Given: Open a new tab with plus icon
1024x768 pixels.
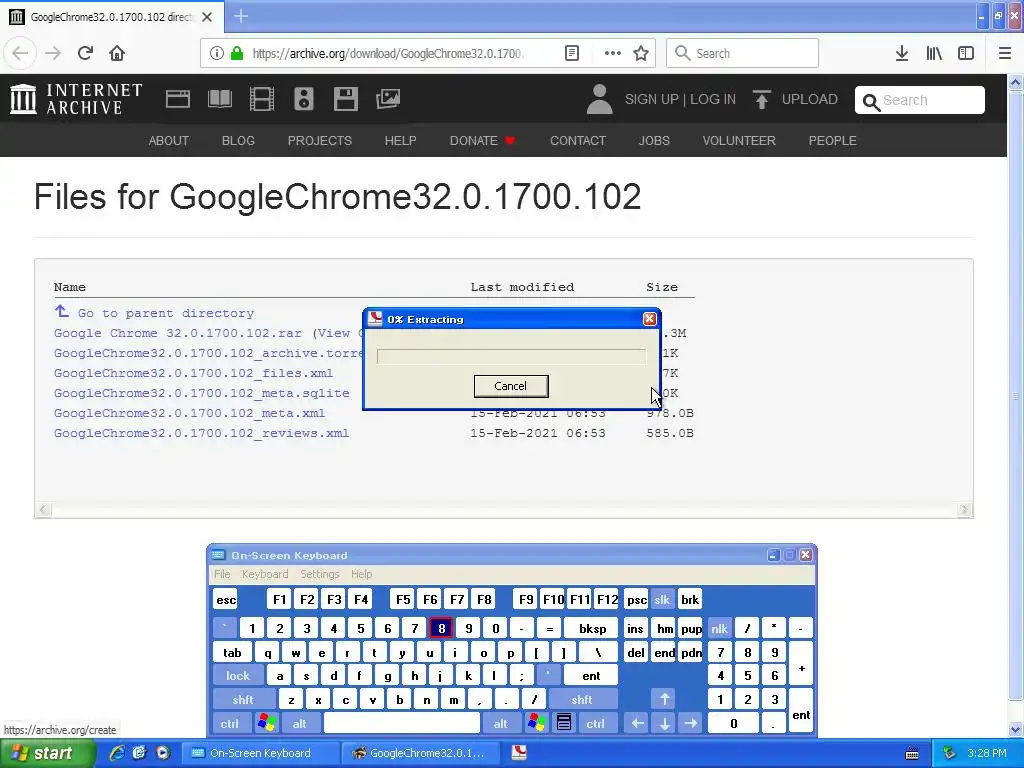Looking at the screenshot, I should (241, 16).
